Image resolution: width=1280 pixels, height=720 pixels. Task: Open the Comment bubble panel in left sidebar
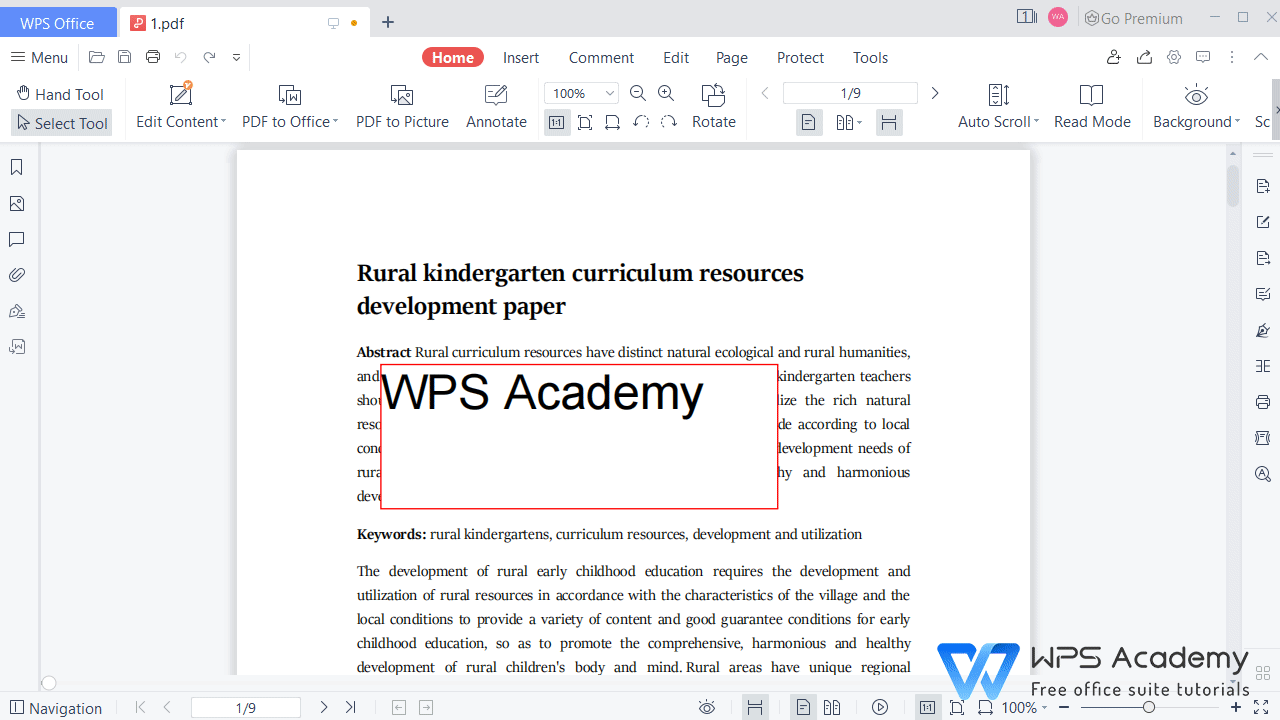(x=16, y=239)
